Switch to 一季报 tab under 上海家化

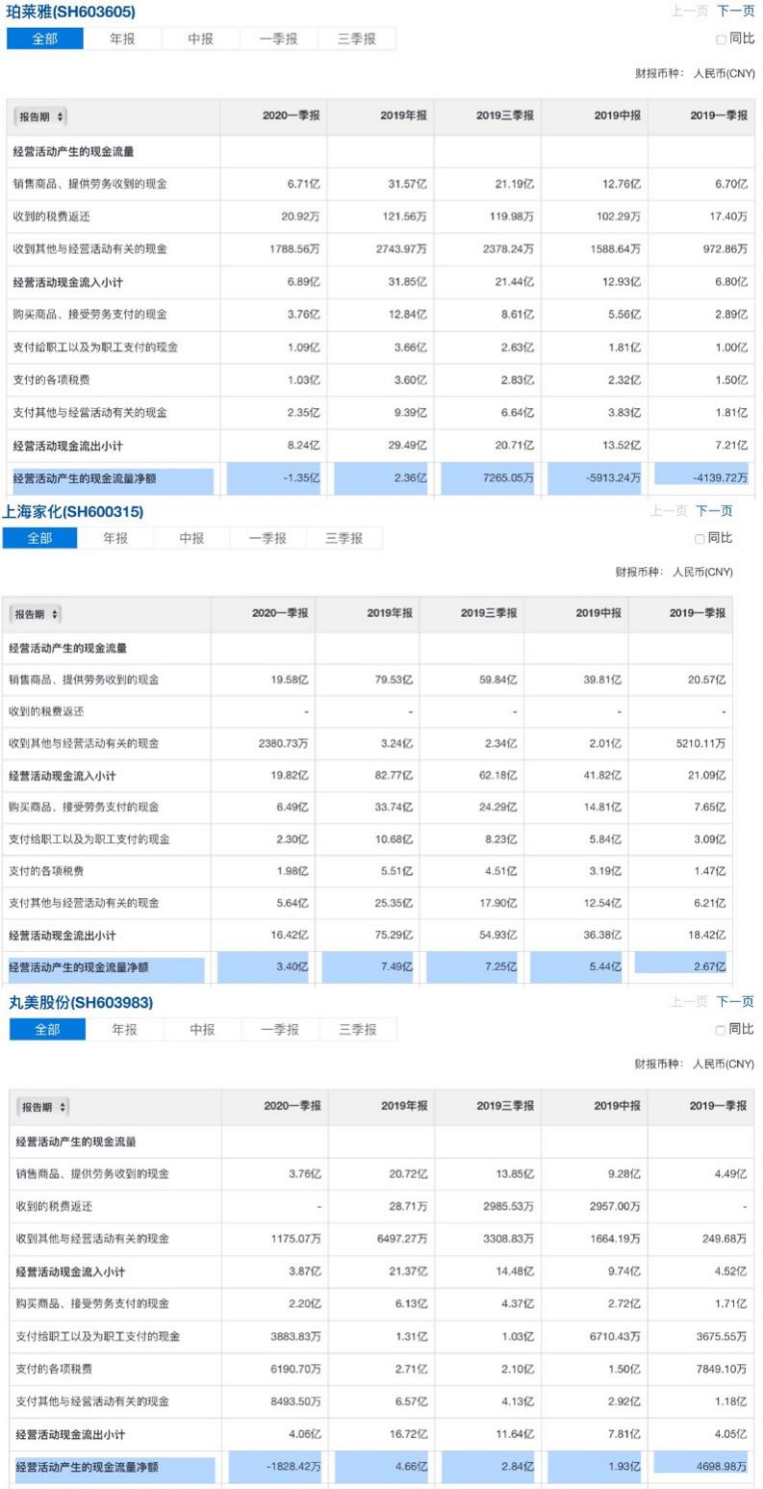click(x=268, y=538)
